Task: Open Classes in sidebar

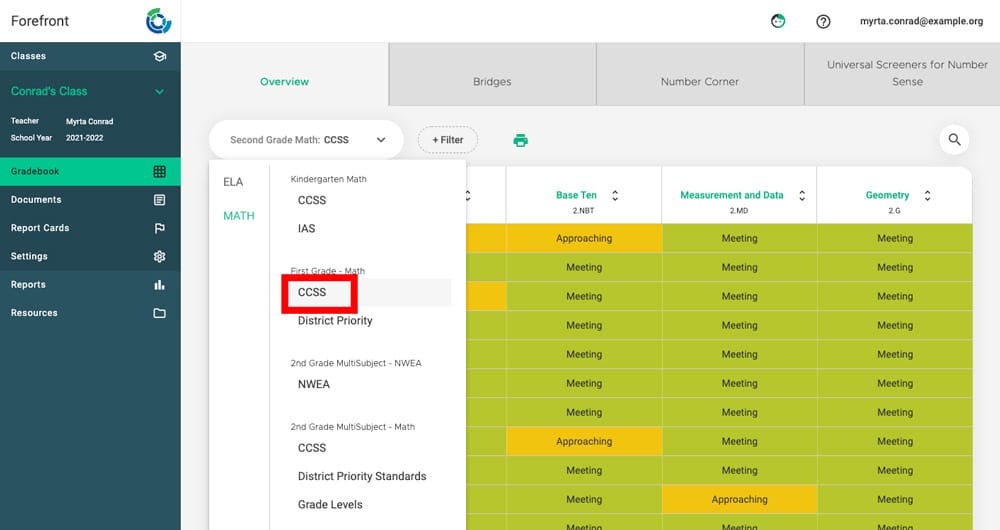Action: click(90, 56)
